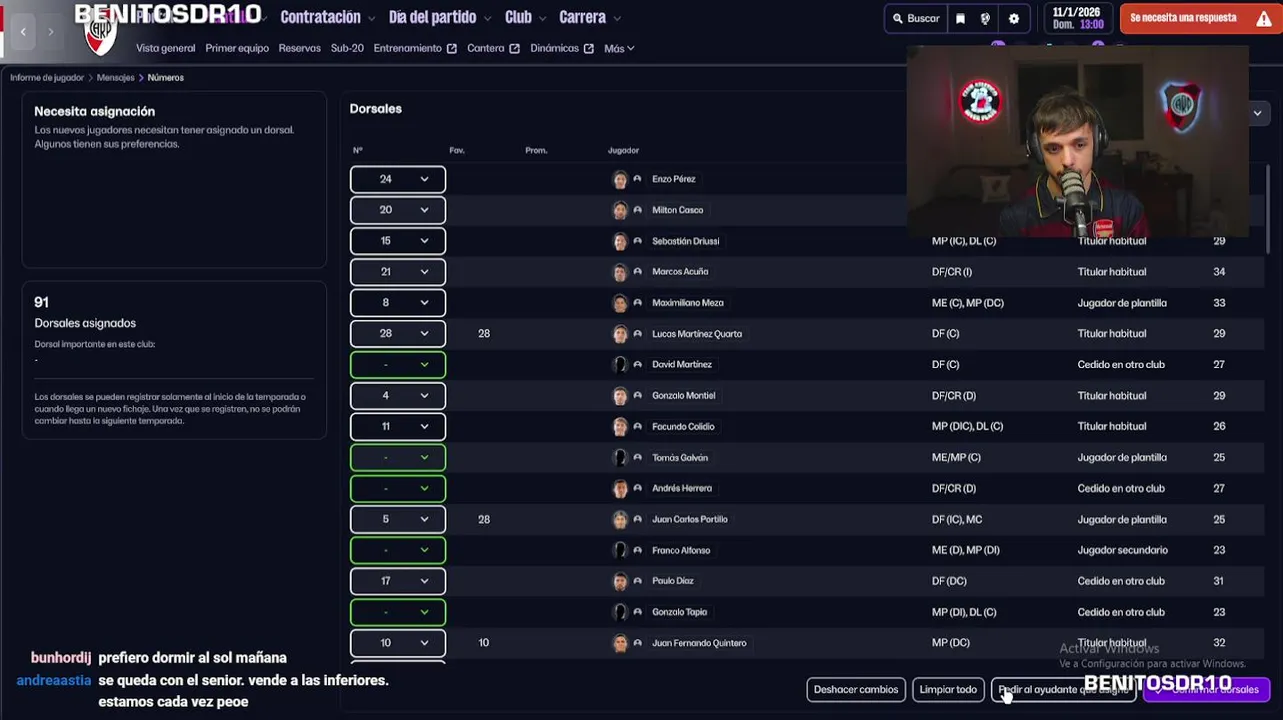The height and width of the screenshot is (720, 1283).
Task: Switch to Reservas tab
Action: [299, 48]
